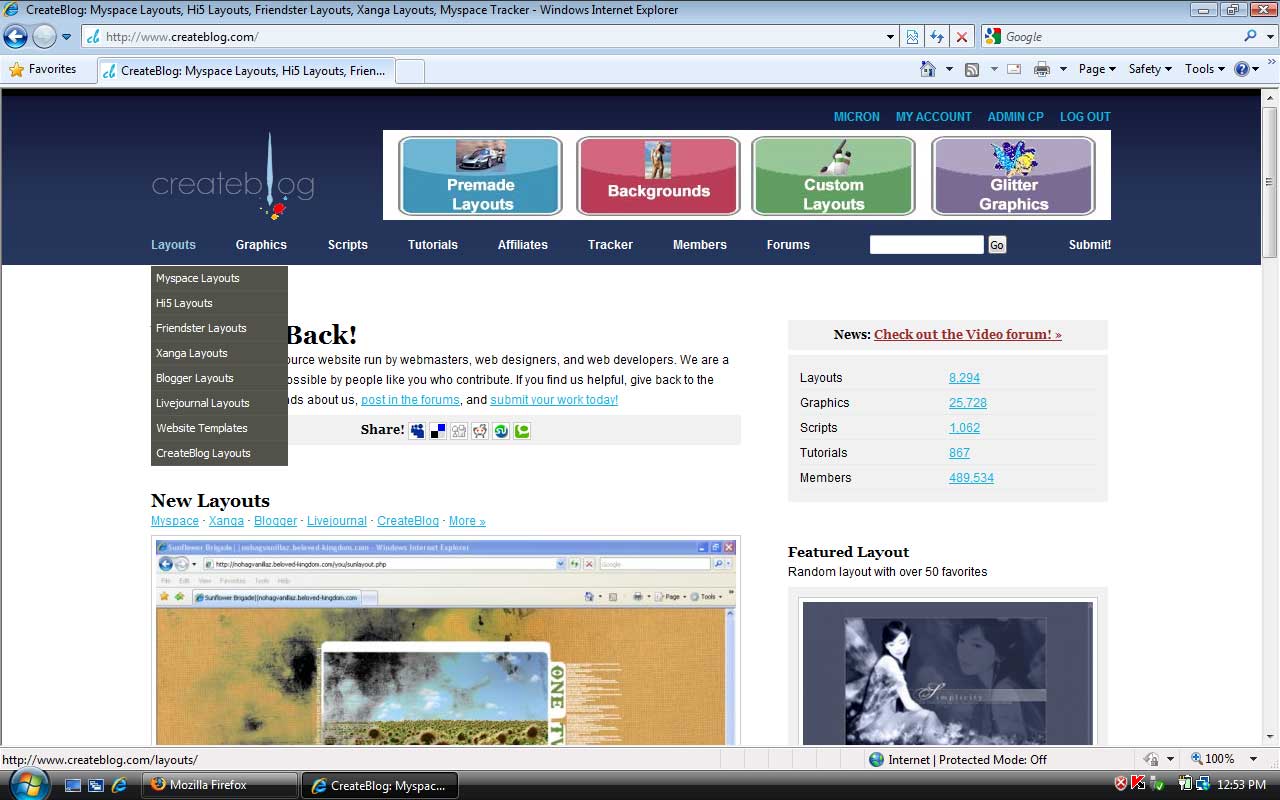Select Myspace Layouts from the Layouts menu
This screenshot has height=800, width=1280.
(x=219, y=278)
